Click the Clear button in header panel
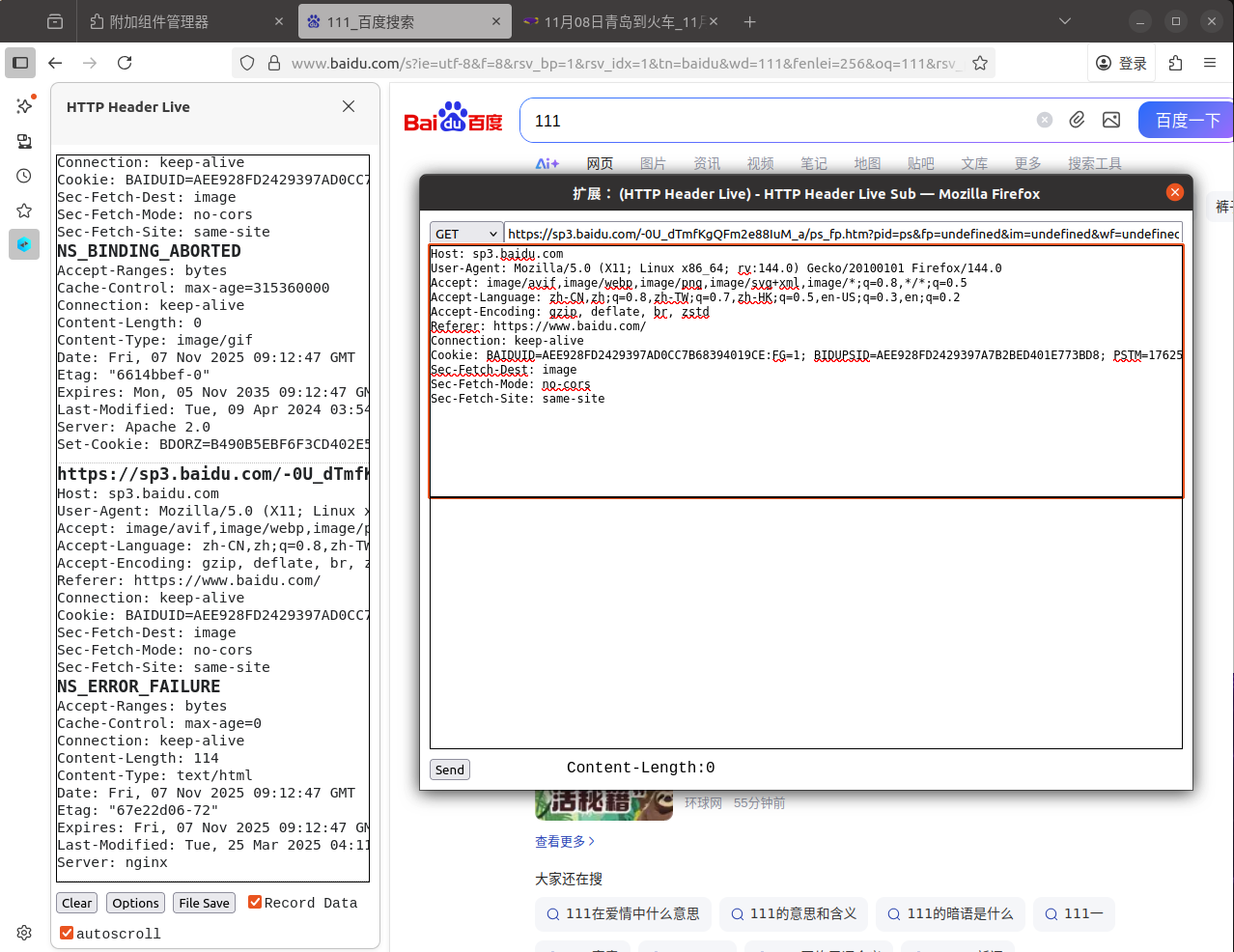1234x952 pixels. point(77,903)
